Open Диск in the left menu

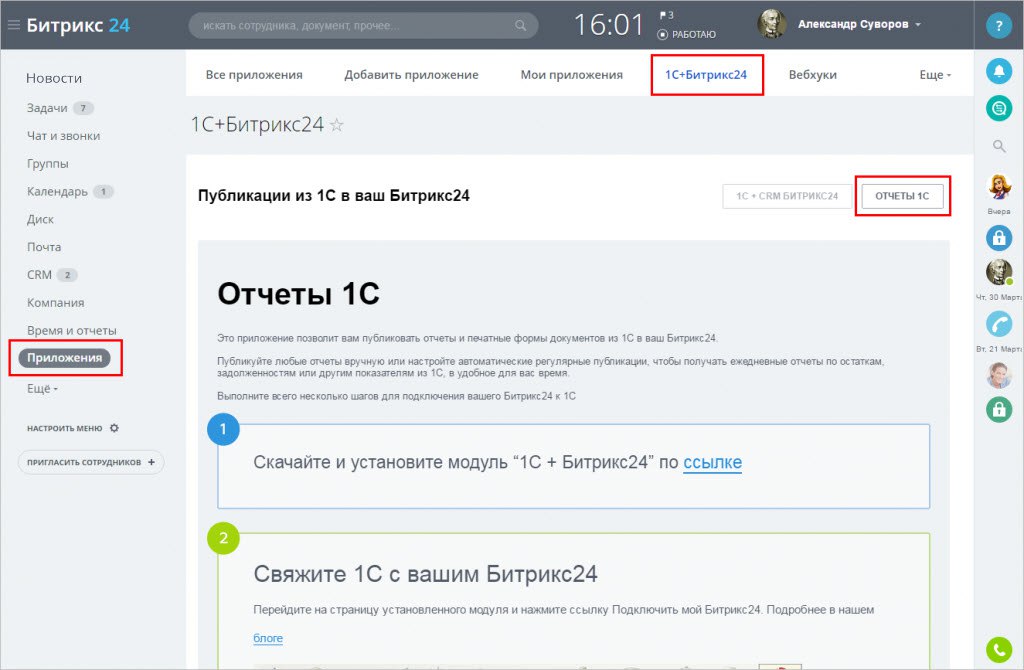(x=40, y=219)
